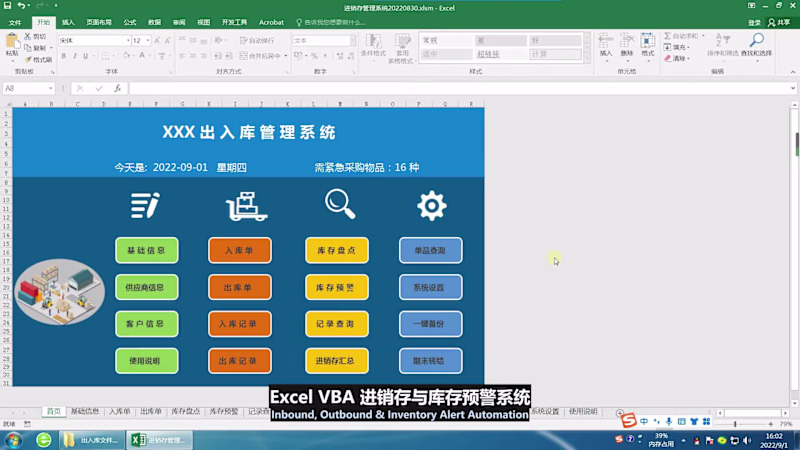800x450 pixels.
Task: Click the Fill Color bucket icon
Action: point(126,56)
